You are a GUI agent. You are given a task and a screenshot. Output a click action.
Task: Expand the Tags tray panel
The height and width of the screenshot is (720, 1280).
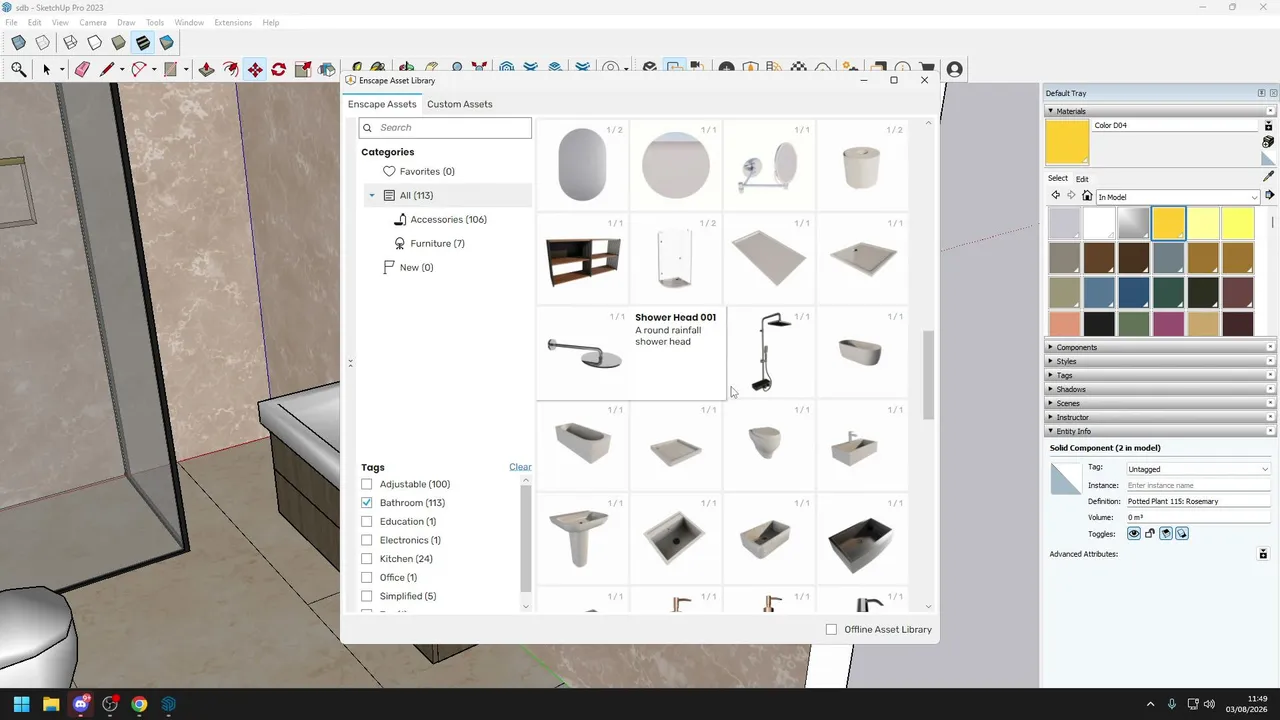point(1160,375)
